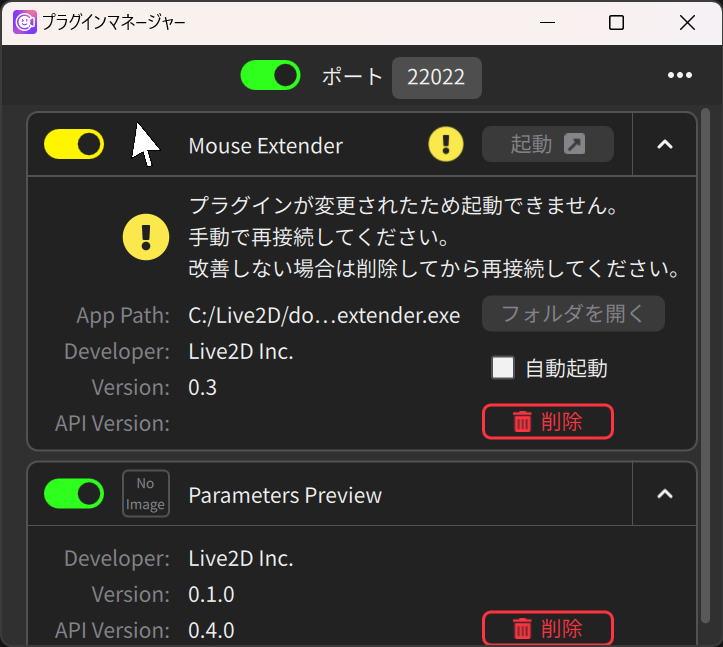Image resolution: width=723 pixels, height=647 pixels.
Task: Click the Version value 0.1.0
Action: 211,594
